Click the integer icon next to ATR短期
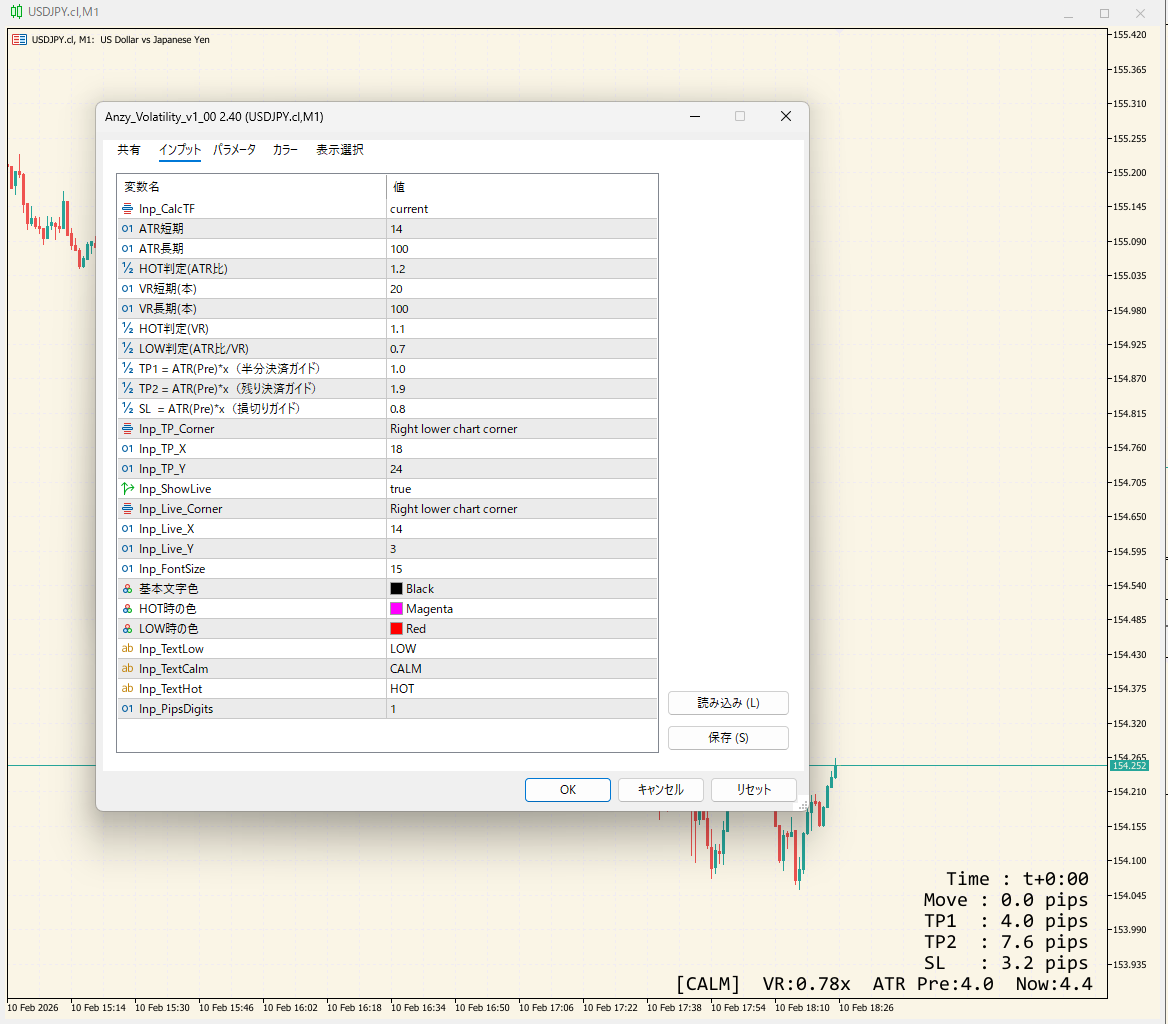1168x1024 pixels. coord(127,229)
